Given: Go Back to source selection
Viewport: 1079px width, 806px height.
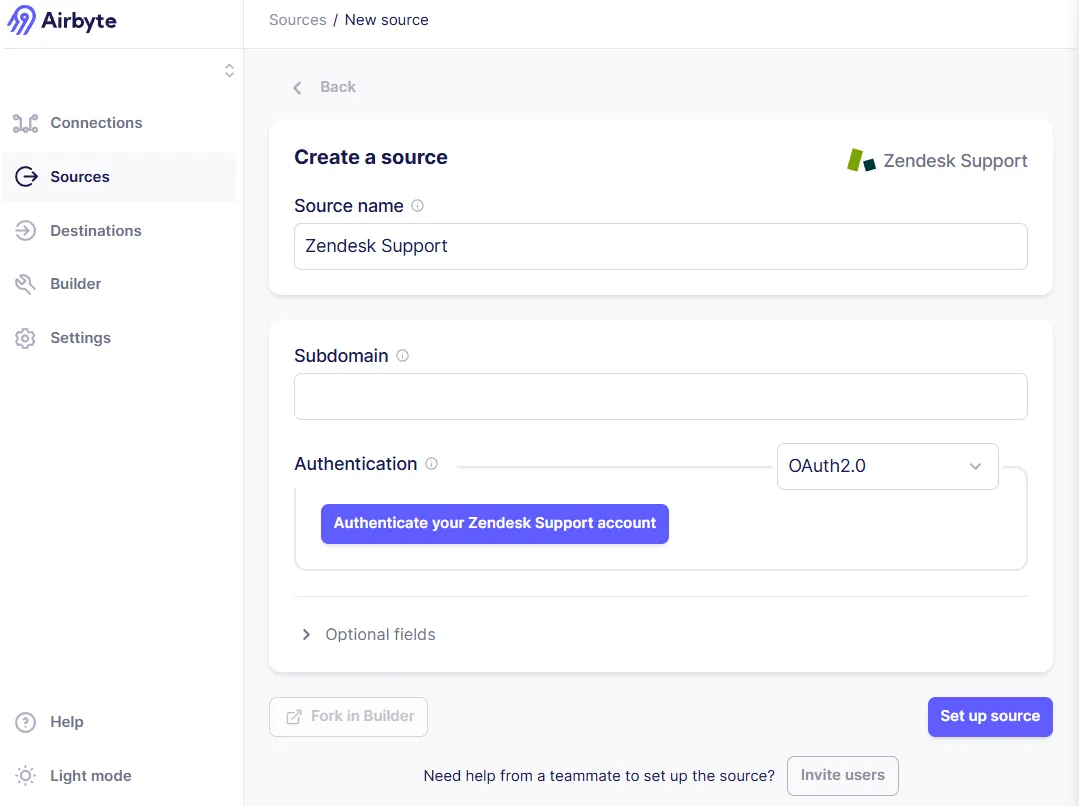Looking at the screenshot, I should (x=338, y=87).
